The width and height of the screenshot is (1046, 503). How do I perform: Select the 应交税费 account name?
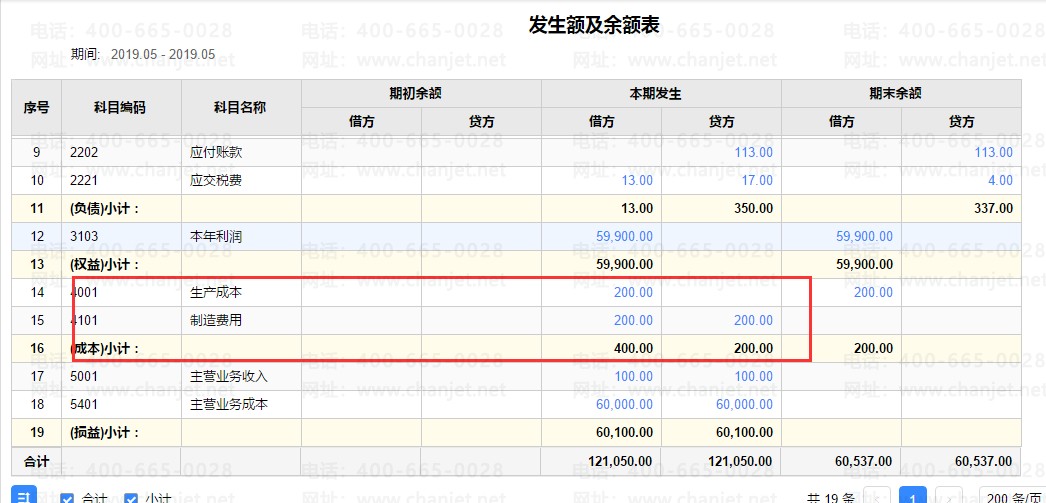pyautogui.click(x=215, y=180)
